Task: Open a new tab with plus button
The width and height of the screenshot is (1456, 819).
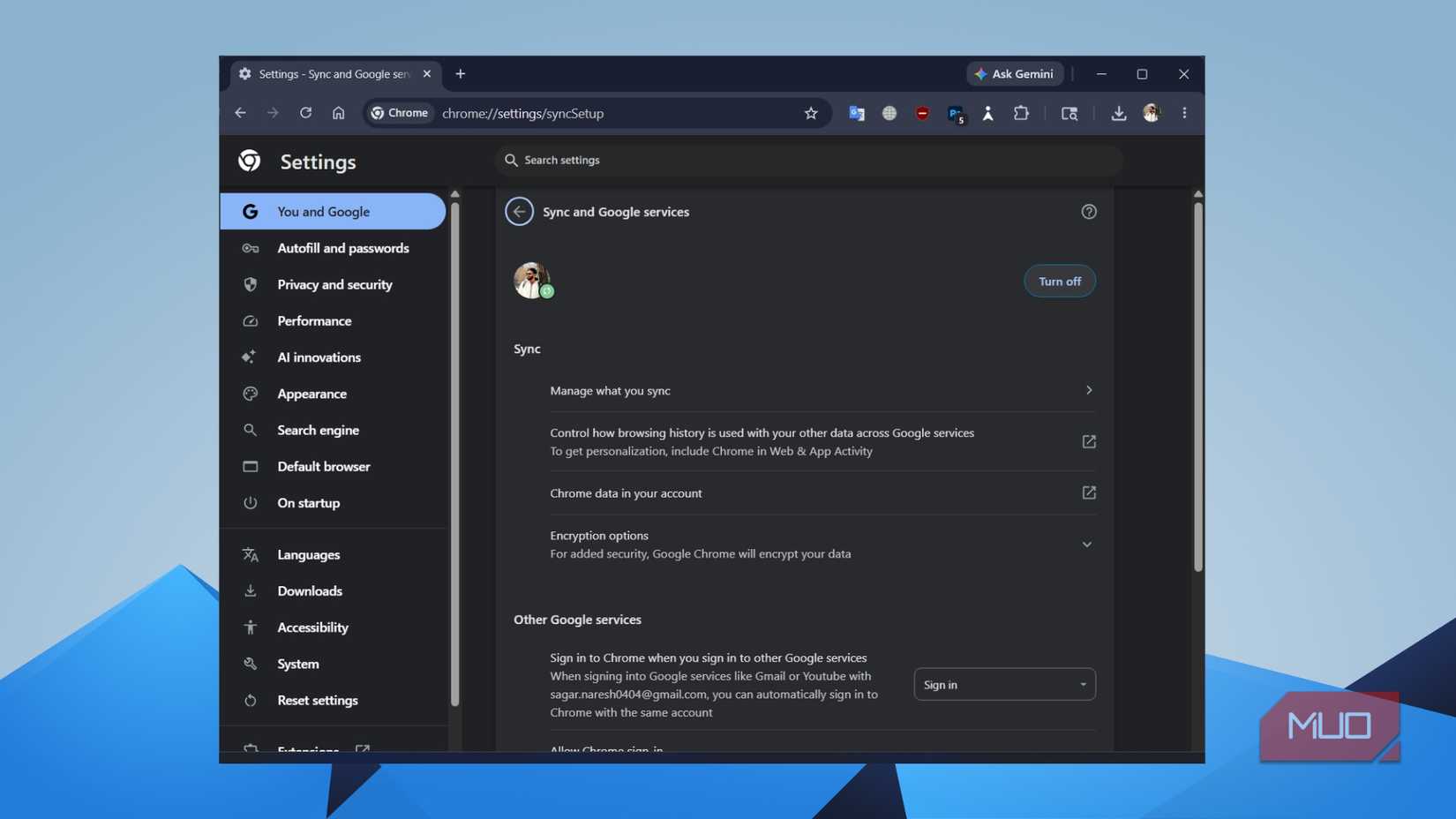Action: coord(461,74)
